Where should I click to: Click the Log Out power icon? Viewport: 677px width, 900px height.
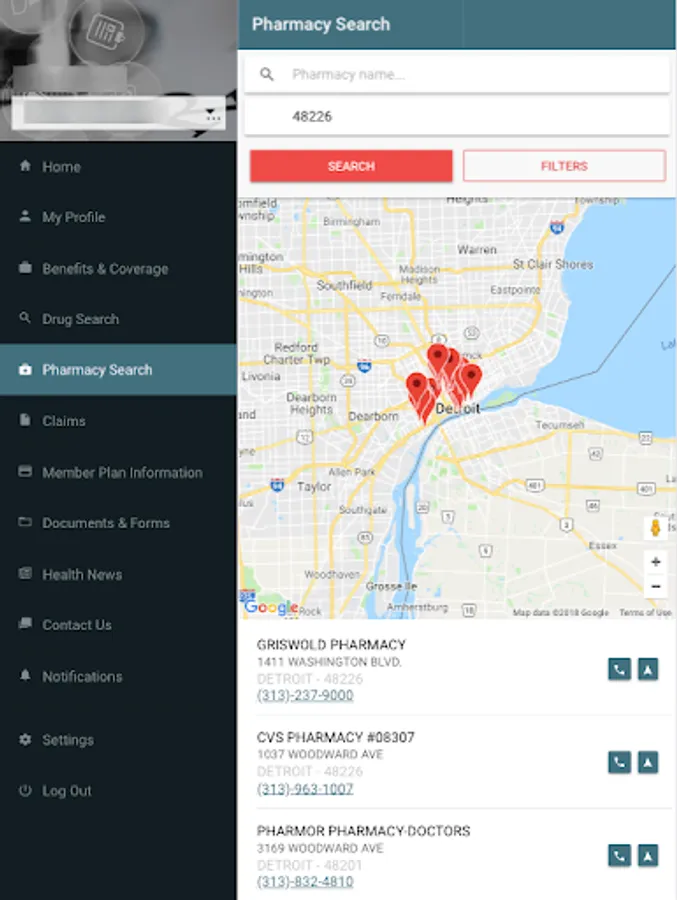click(x=25, y=790)
